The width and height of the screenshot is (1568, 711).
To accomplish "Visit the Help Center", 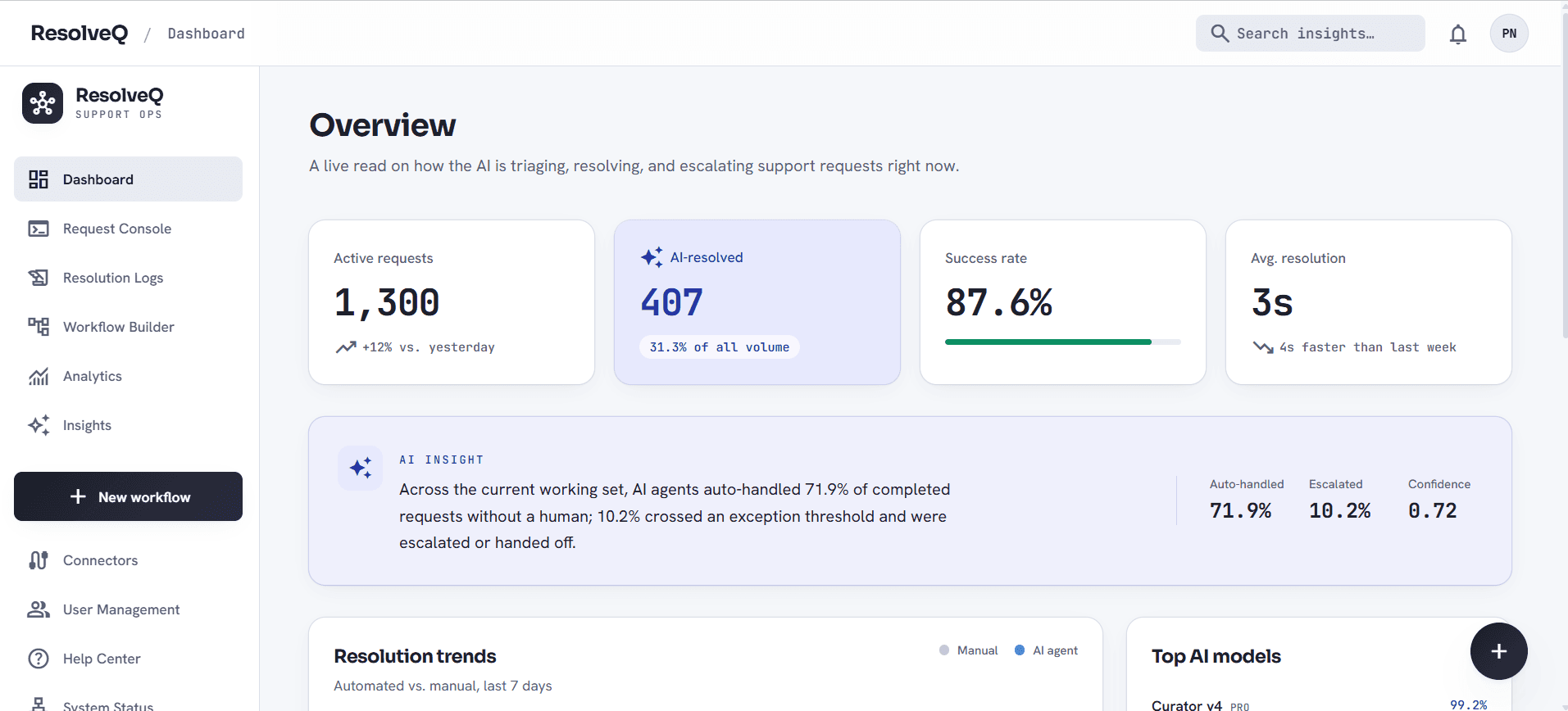I will 128,659.
